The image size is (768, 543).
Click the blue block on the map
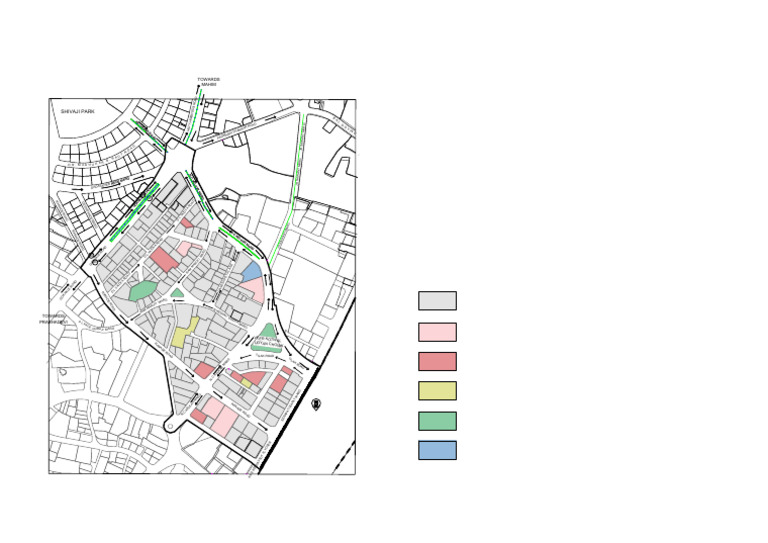pos(252,271)
